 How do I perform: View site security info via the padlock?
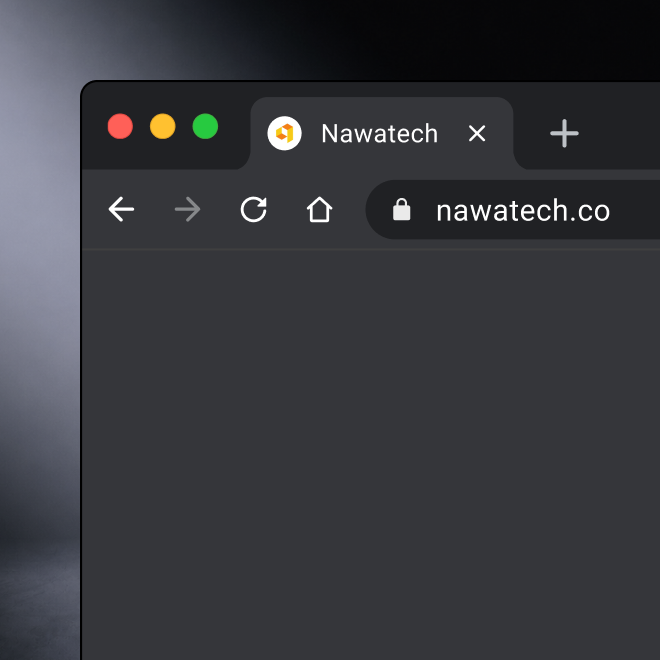402,209
